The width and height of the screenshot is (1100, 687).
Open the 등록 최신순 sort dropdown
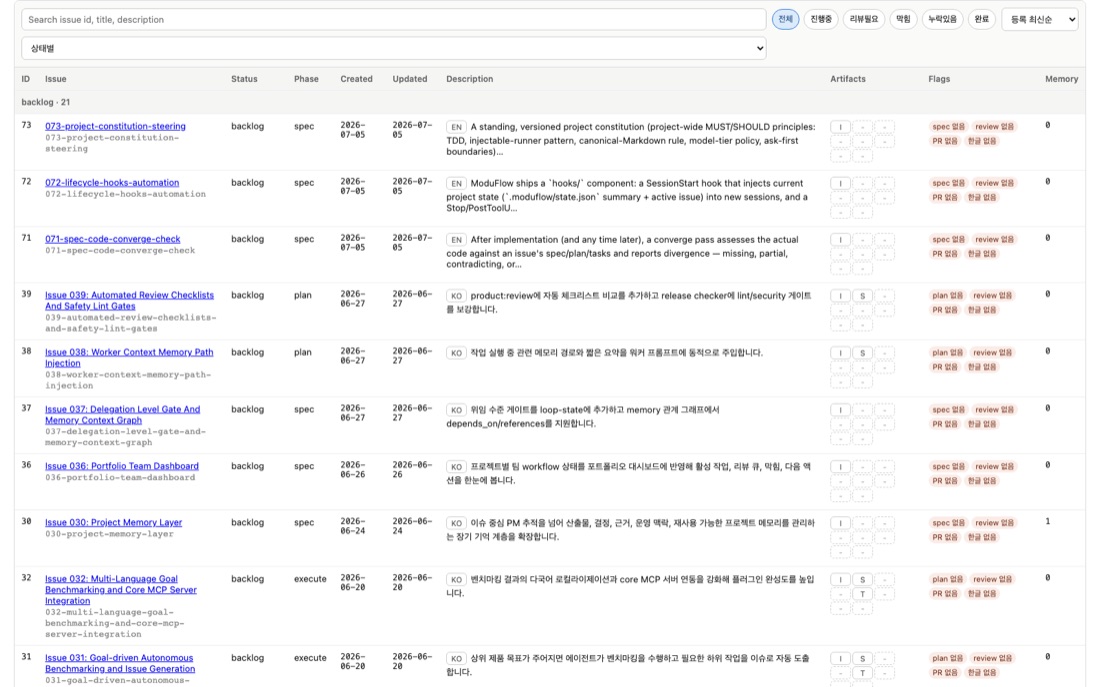pos(1040,20)
